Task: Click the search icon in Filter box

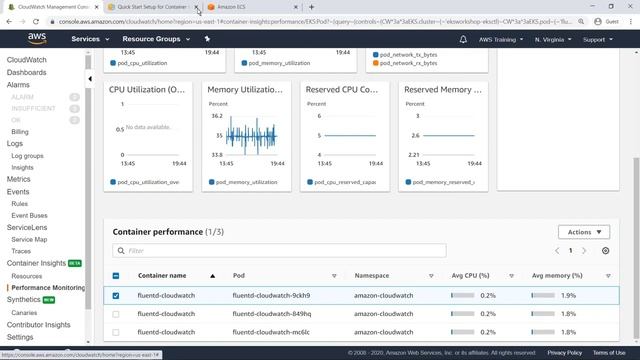Action: click(x=121, y=251)
